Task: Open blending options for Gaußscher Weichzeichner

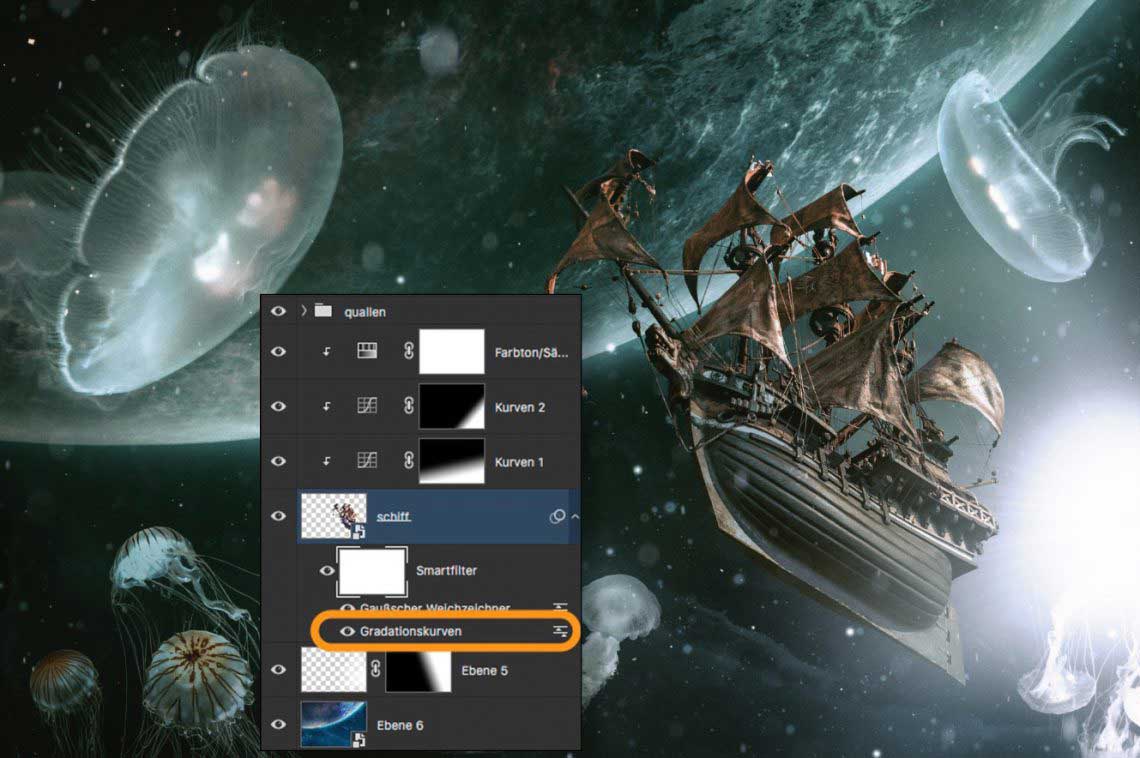Action: coord(560,606)
